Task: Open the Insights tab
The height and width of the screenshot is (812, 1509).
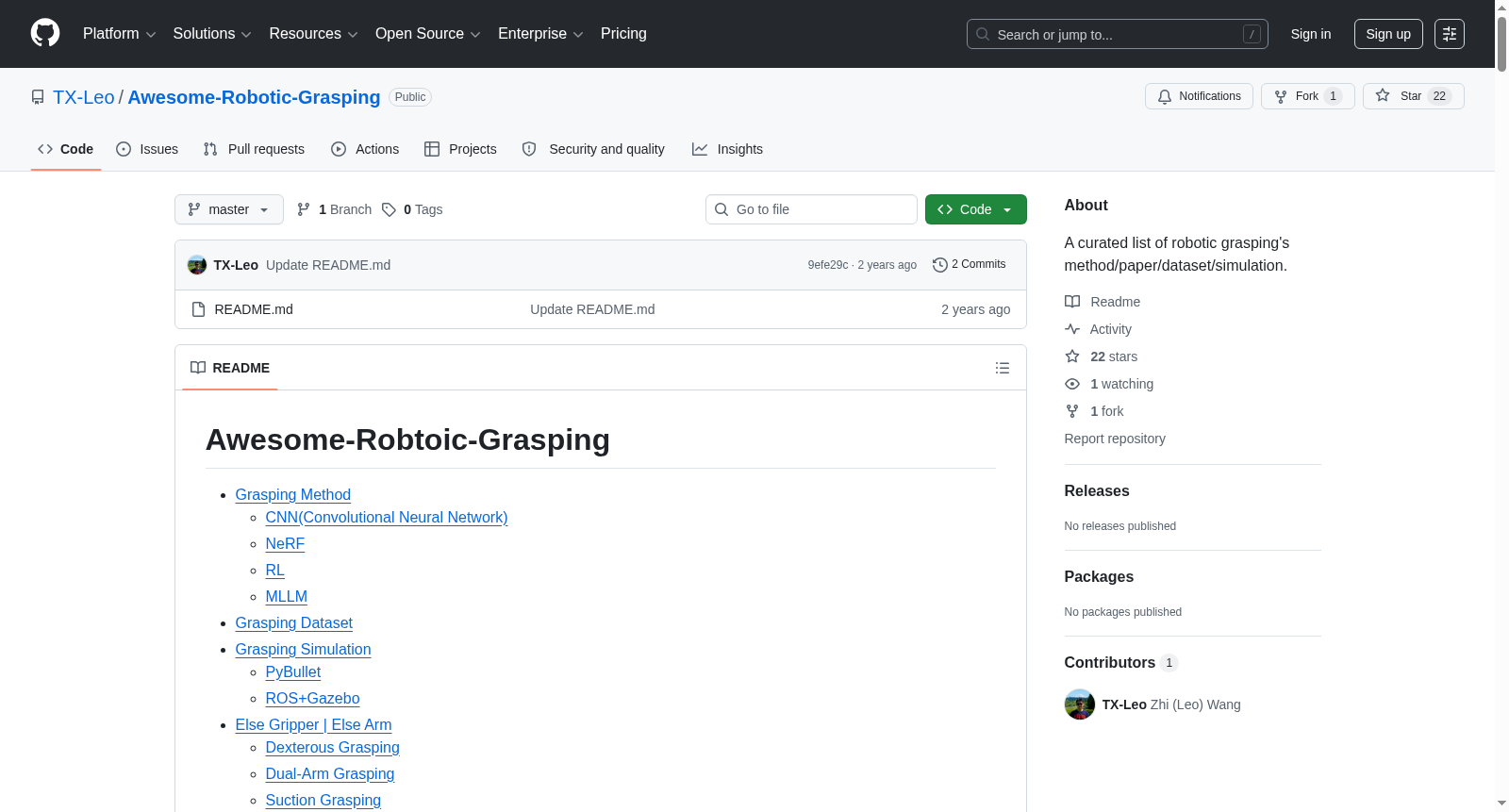Action: pos(727,149)
